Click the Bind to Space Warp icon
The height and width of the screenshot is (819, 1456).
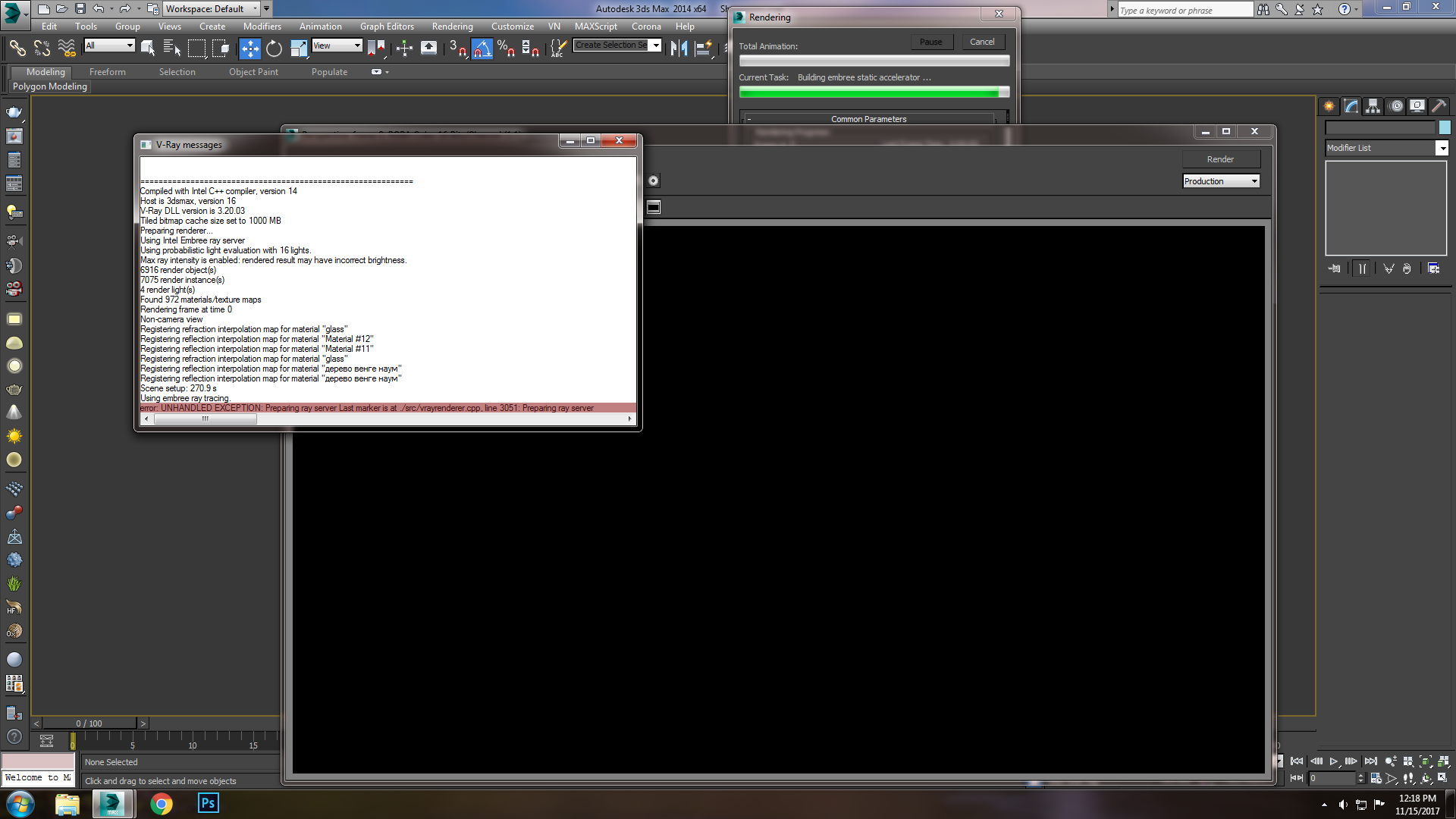[x=67, y=49]
